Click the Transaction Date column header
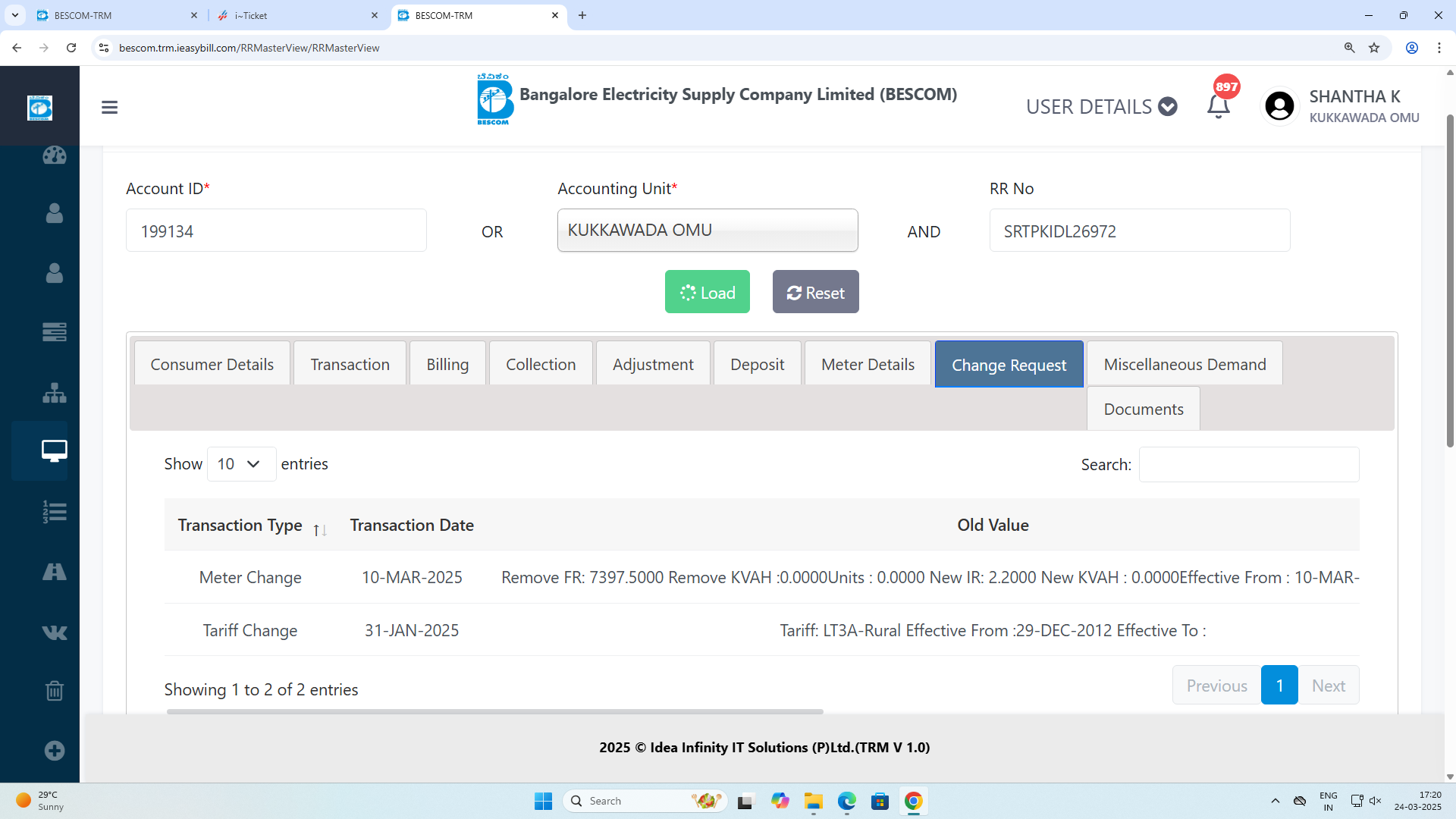 pos(412,525)
